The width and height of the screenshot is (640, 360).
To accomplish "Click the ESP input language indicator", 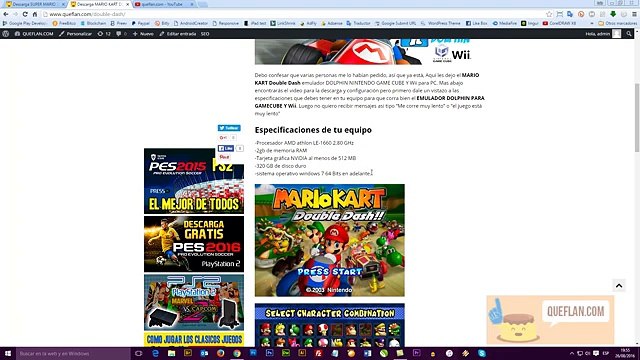I will pos(606,353).
